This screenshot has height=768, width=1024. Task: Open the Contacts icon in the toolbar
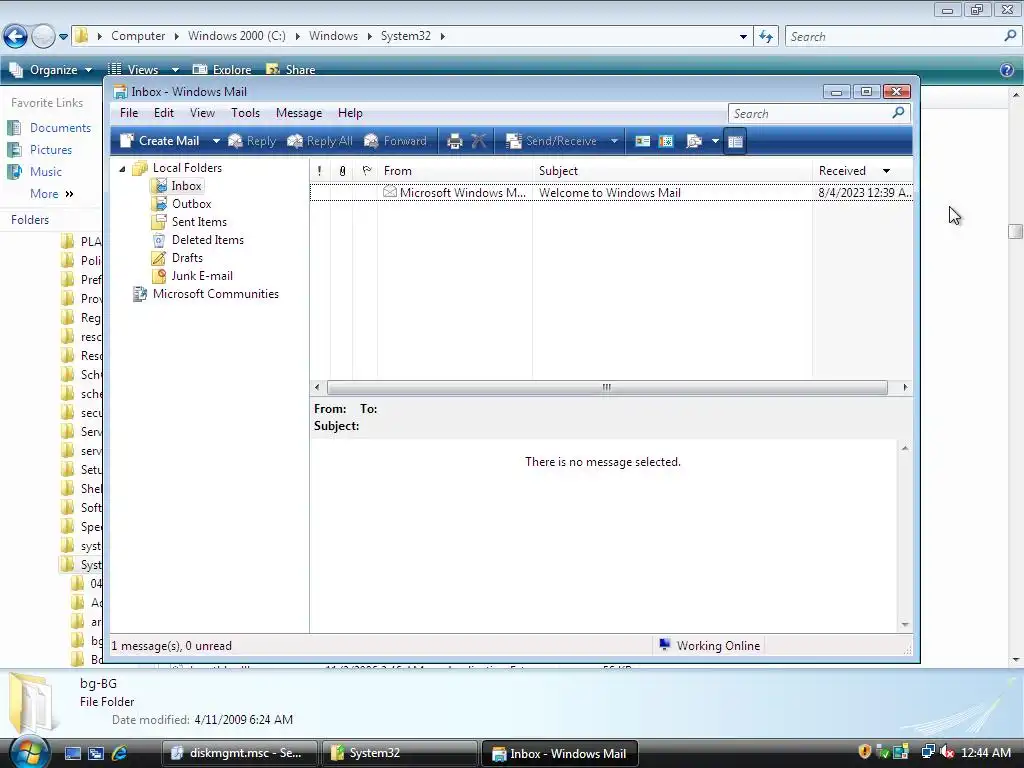(643, 141)
